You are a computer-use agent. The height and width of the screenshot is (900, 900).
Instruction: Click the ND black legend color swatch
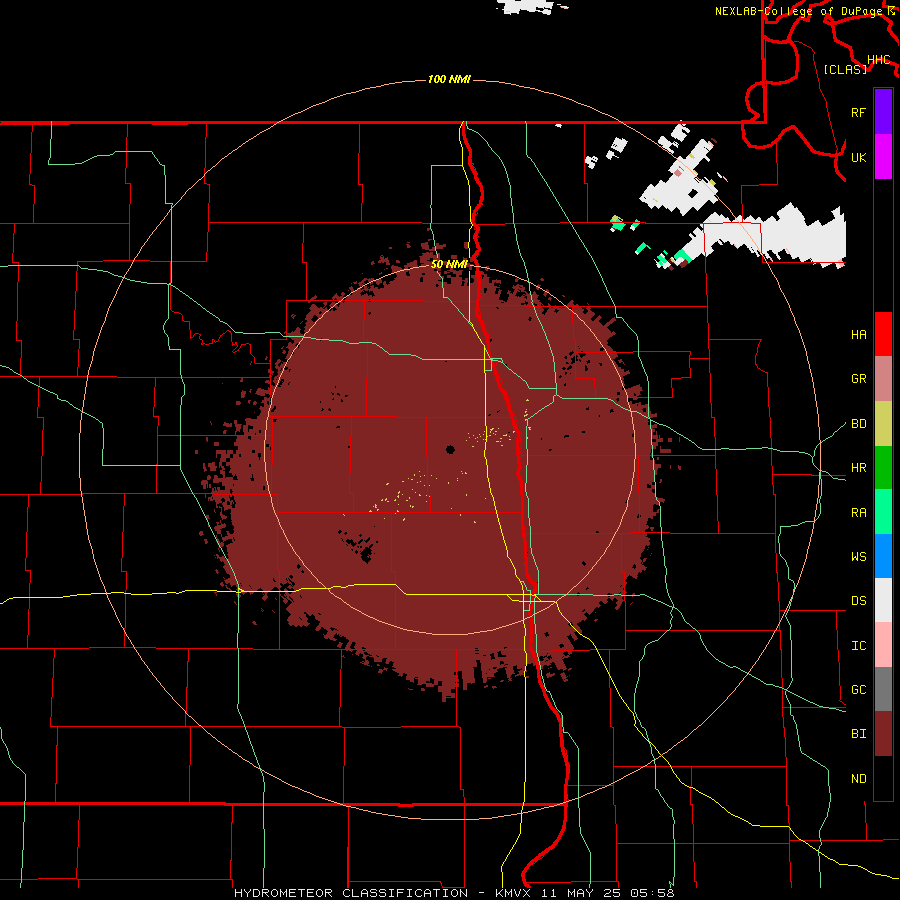(883, 778)
